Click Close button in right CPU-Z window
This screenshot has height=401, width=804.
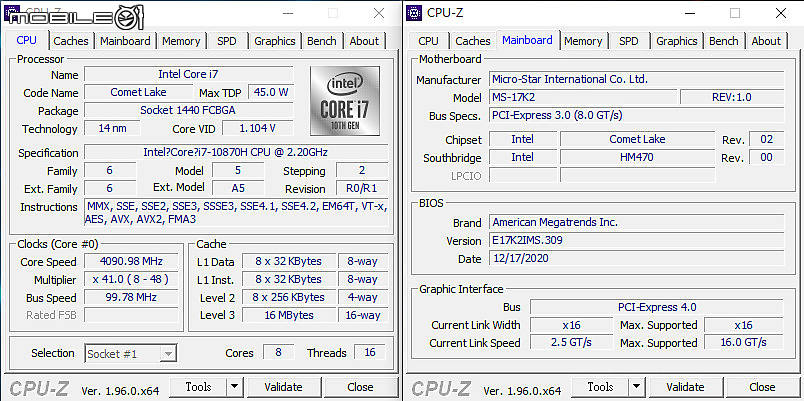coord(762,387)
